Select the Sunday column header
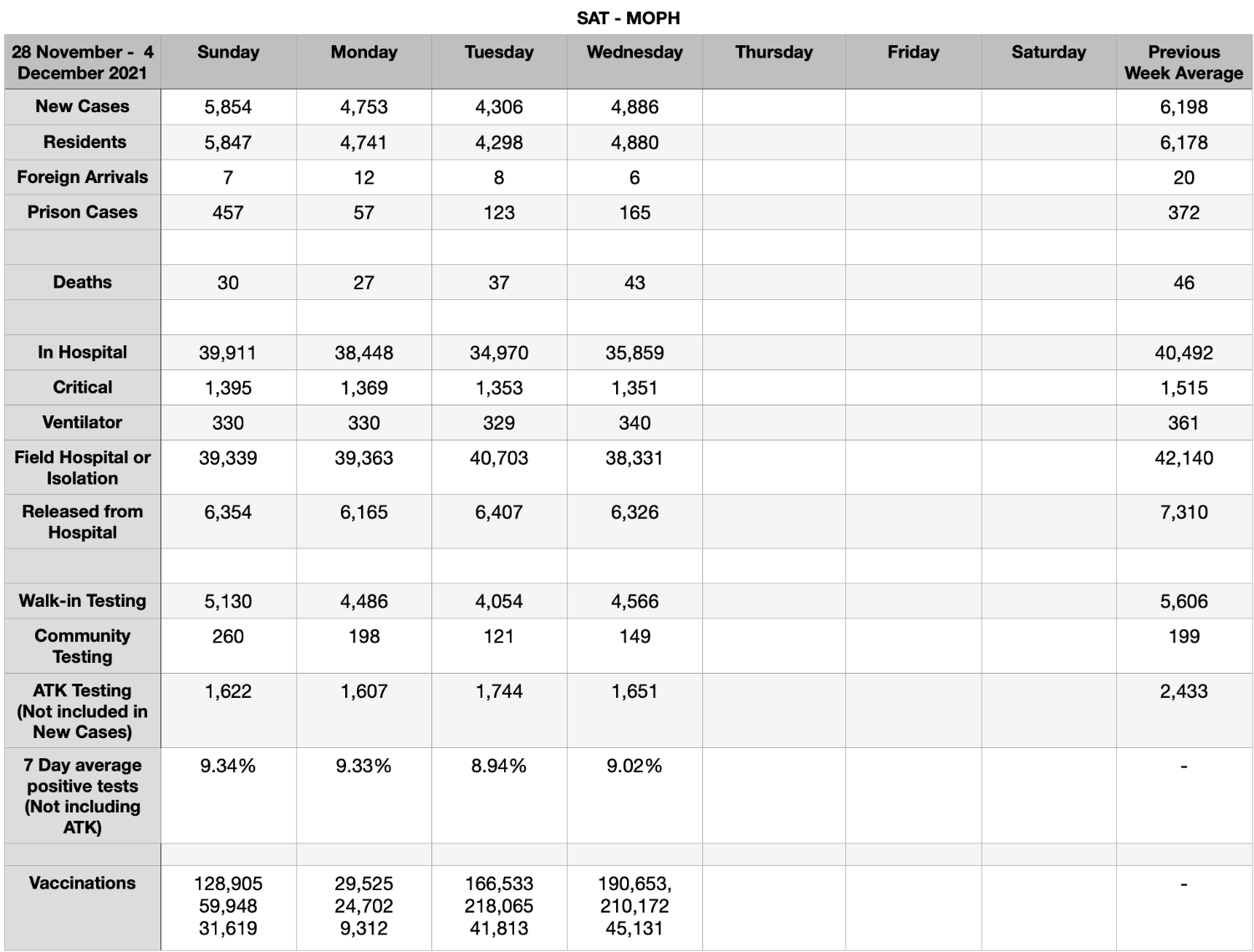 pyautogui.click(x=228, y=62)
